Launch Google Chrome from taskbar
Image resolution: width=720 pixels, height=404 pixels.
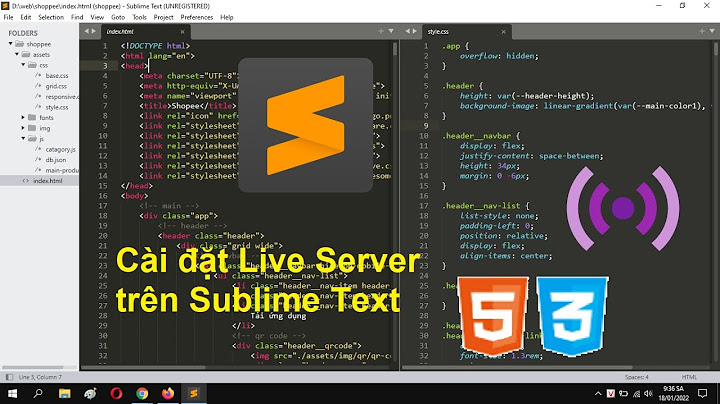tap(142, 393)
